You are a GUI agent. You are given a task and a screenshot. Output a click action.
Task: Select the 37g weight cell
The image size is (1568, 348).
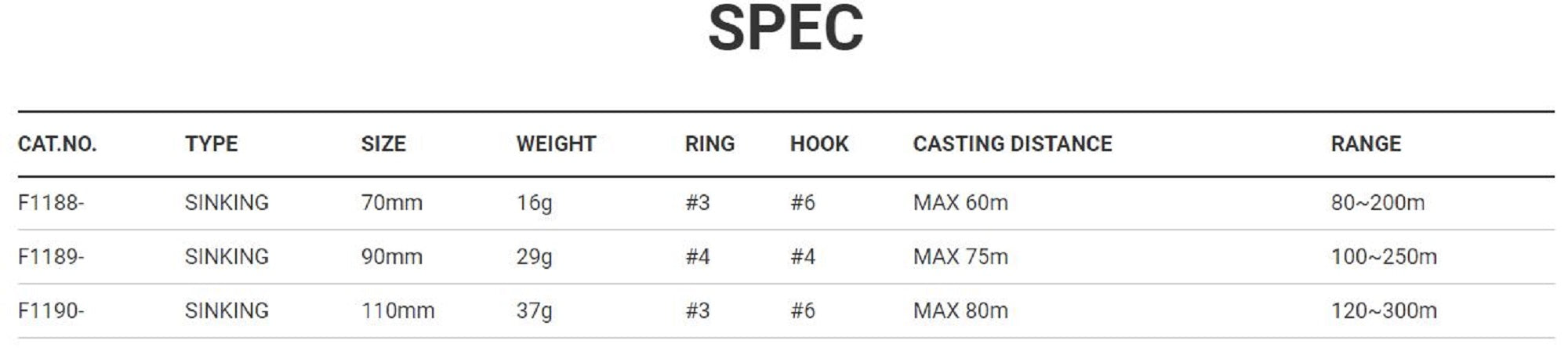(534, 311)
